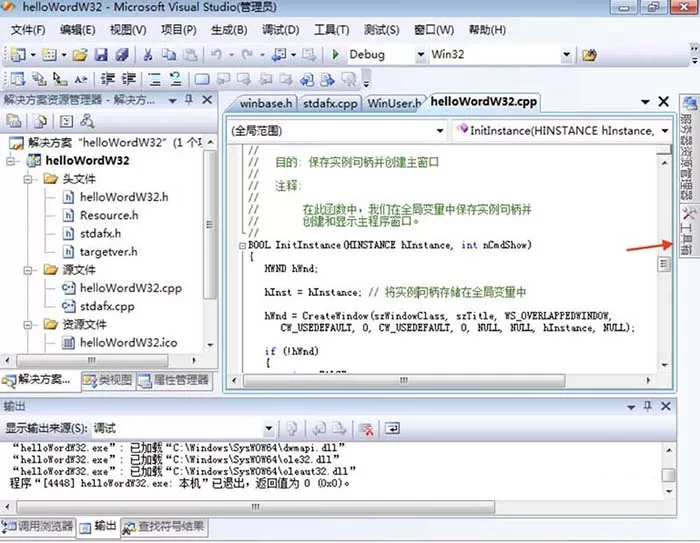Pin the Solution Explorer panel
The height and width of the screenshot is (543, 700).
(x=189, y=99)
